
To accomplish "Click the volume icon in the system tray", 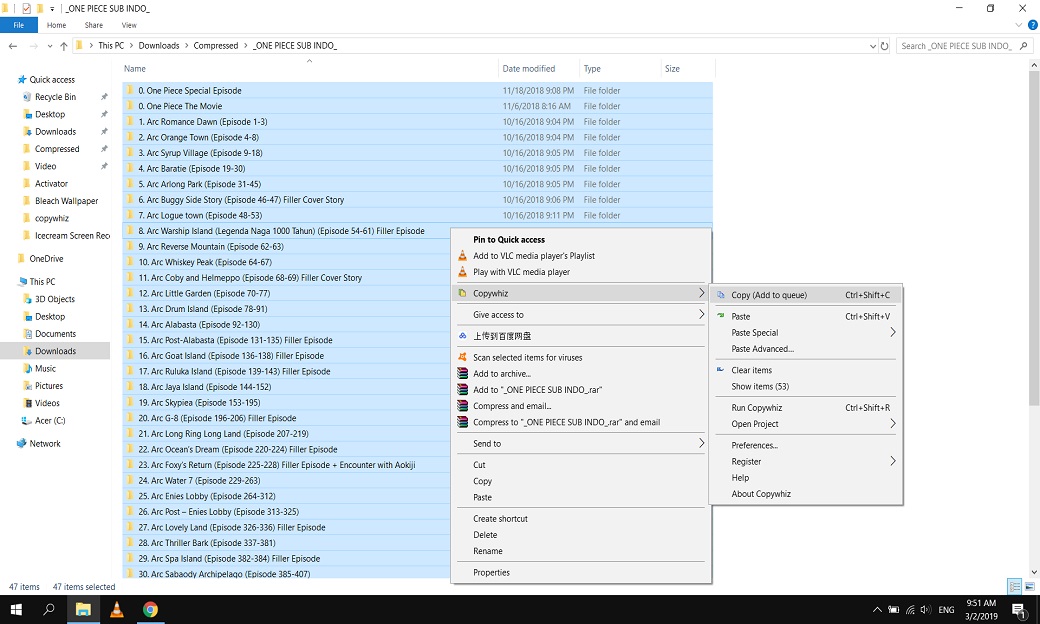I will (924, 609).
